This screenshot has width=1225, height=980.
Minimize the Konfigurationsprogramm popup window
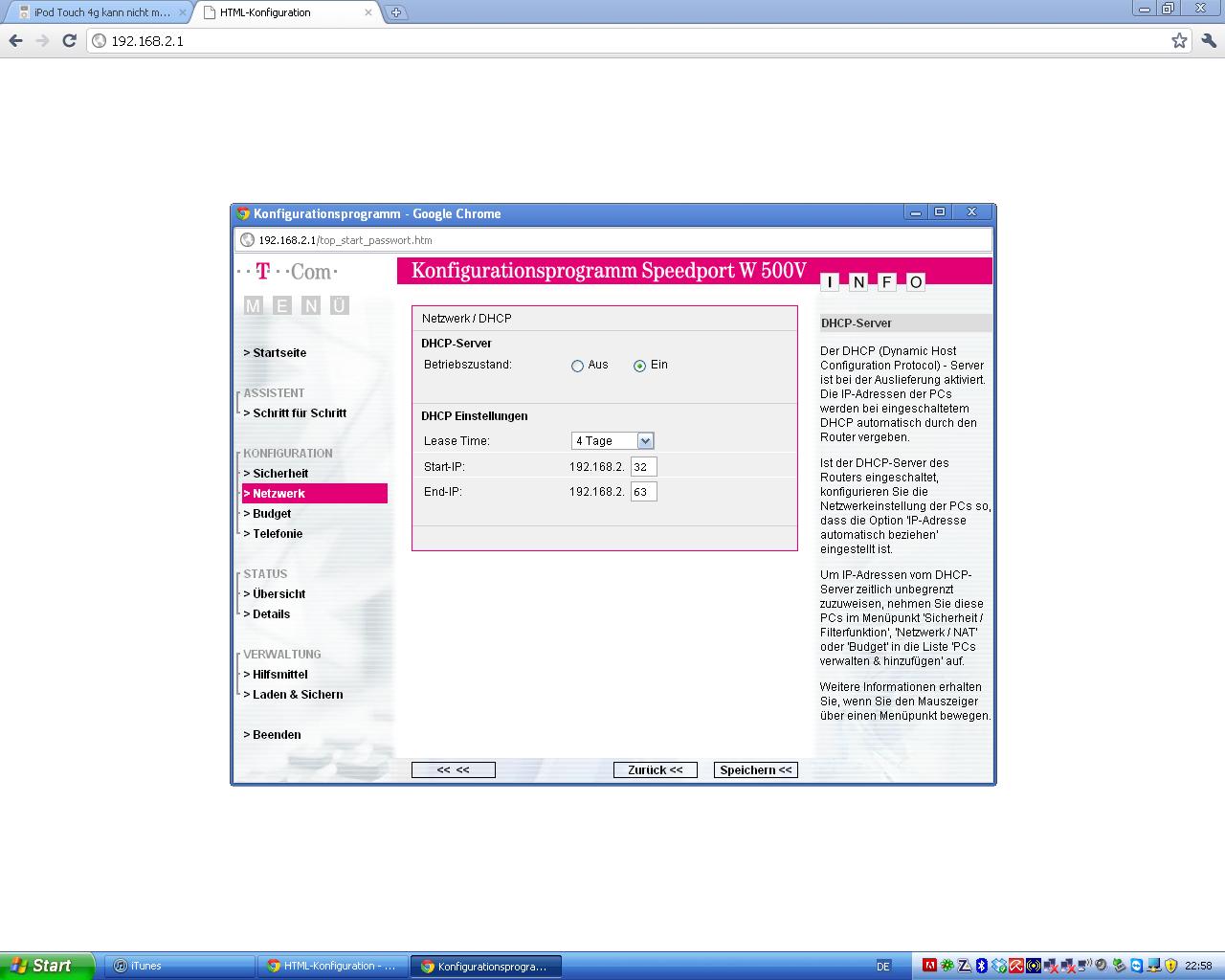[x=916, y=212]
